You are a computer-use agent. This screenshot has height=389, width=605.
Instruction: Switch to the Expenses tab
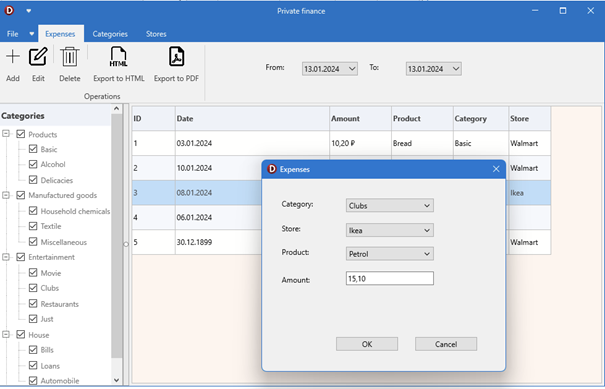pyautogui.click(x=60, y=34)
